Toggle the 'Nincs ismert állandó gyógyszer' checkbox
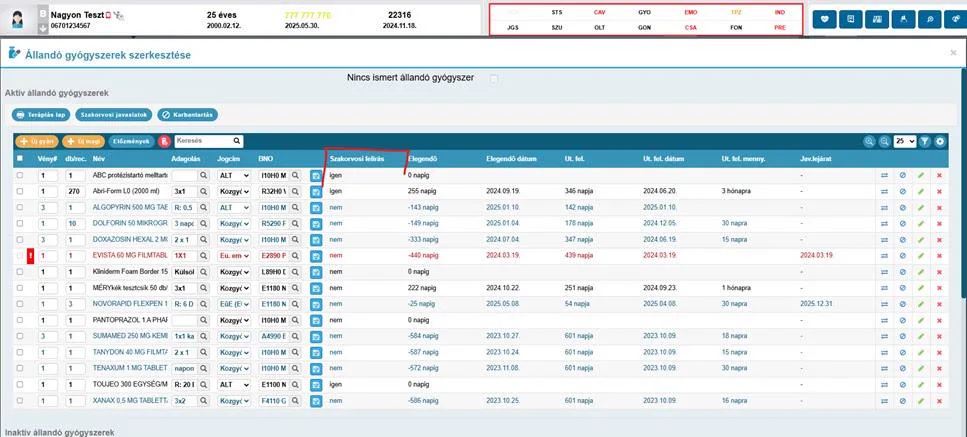This screenshot has width=967, height=437. coord(494,78)
